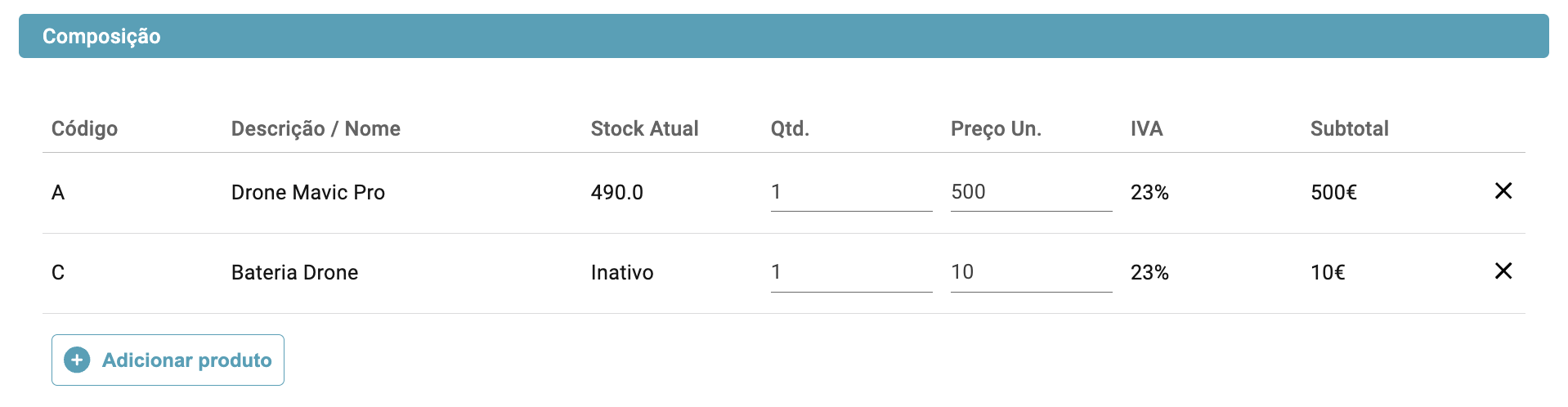Click the Descrição / Nome column header

click(316, 129)
